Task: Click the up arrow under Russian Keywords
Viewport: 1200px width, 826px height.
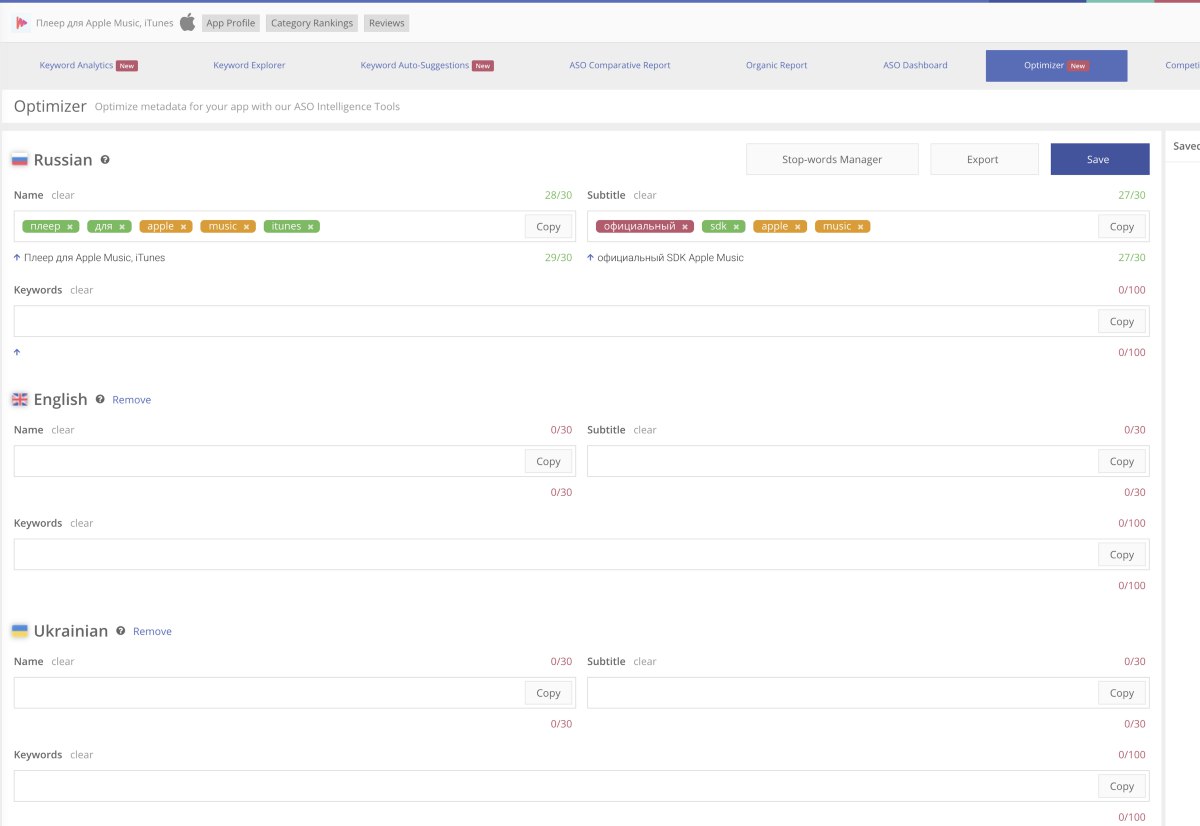Action: 17,352
